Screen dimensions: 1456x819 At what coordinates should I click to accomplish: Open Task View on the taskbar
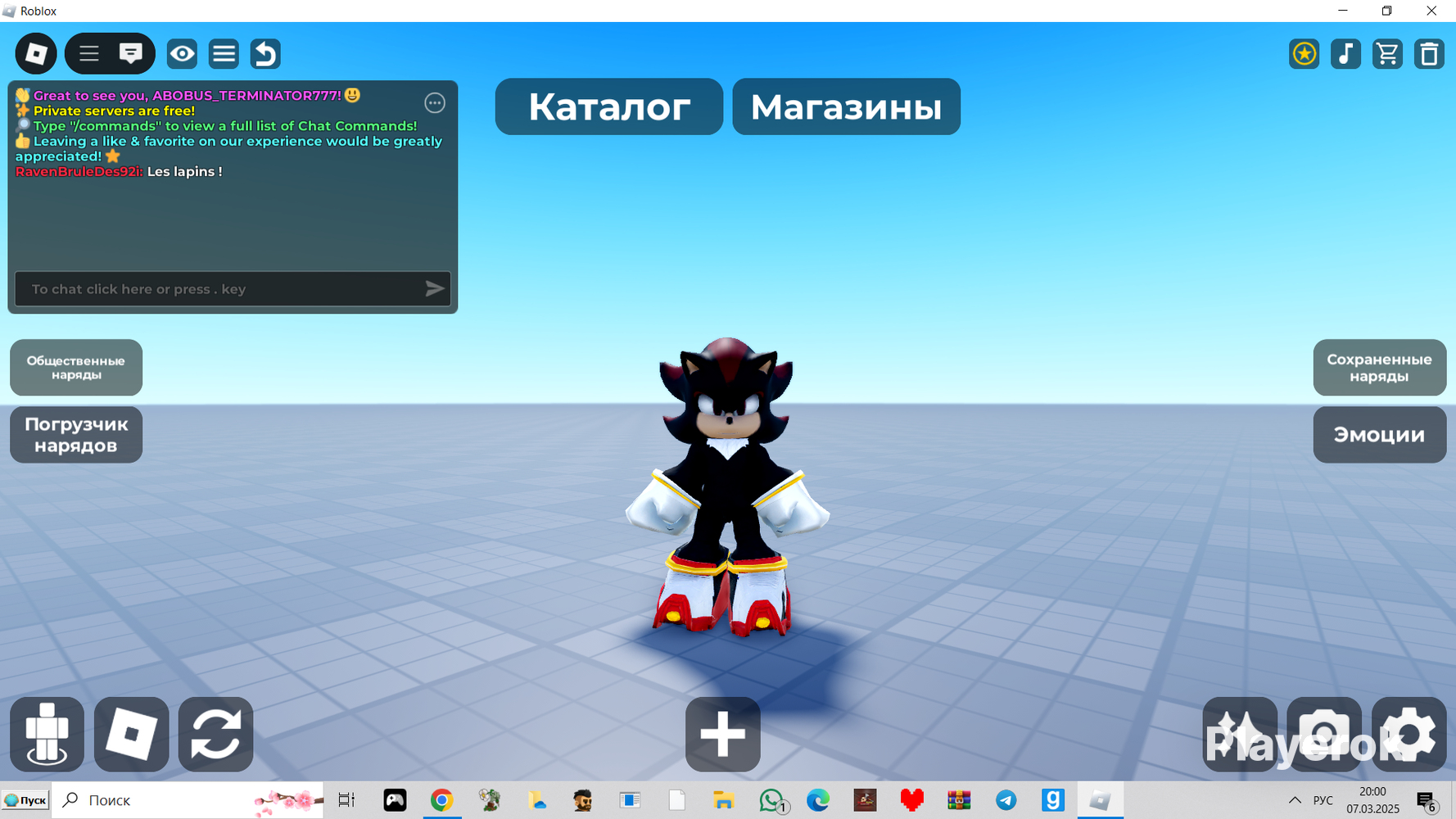click(346, 800)
